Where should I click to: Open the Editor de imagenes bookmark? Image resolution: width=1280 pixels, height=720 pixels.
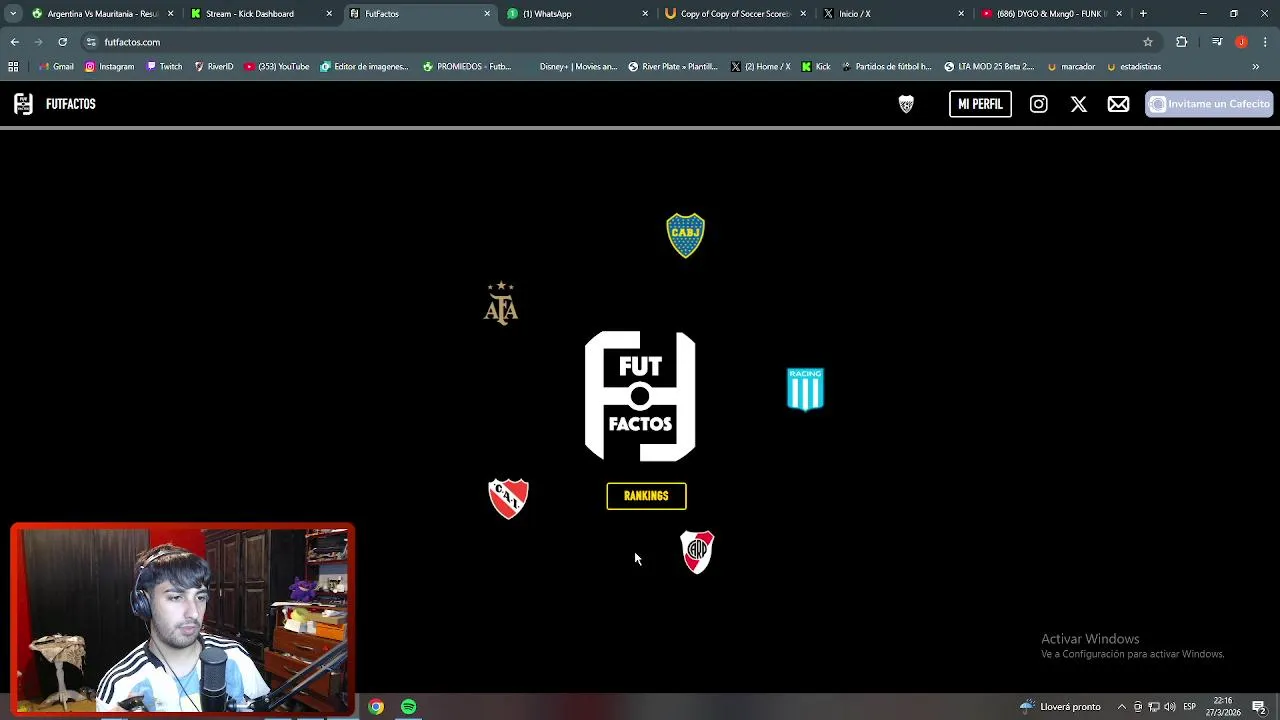(364, 67)
